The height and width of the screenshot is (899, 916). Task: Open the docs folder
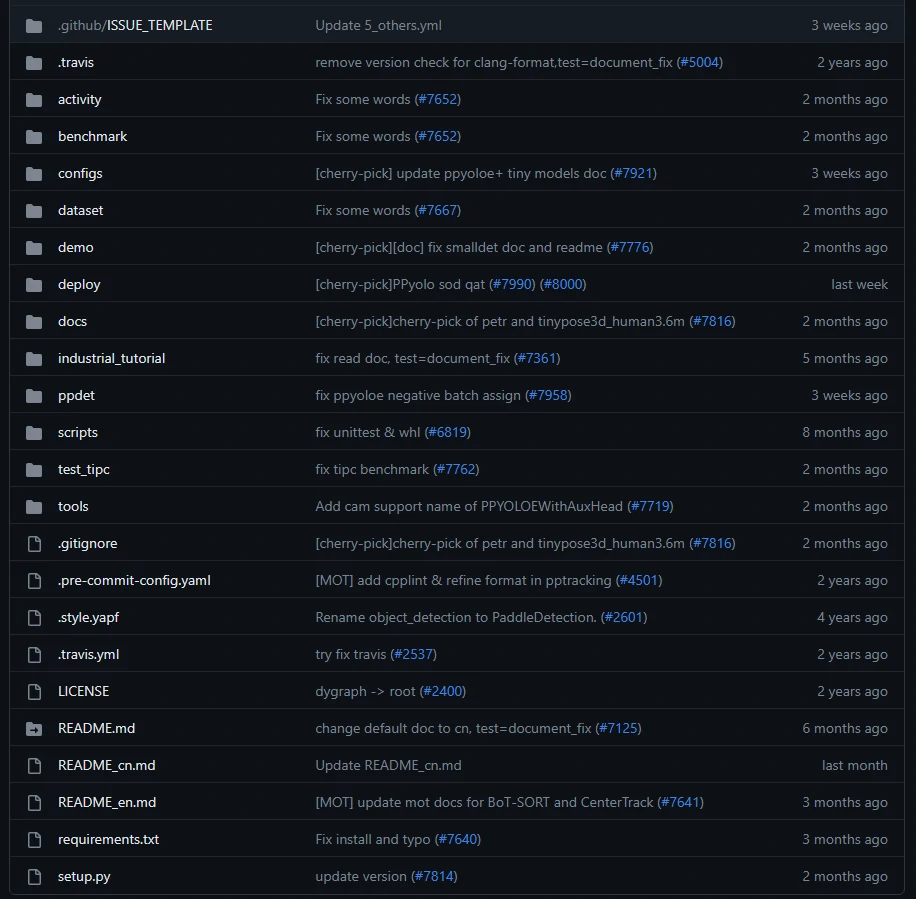tap(72, 321)
